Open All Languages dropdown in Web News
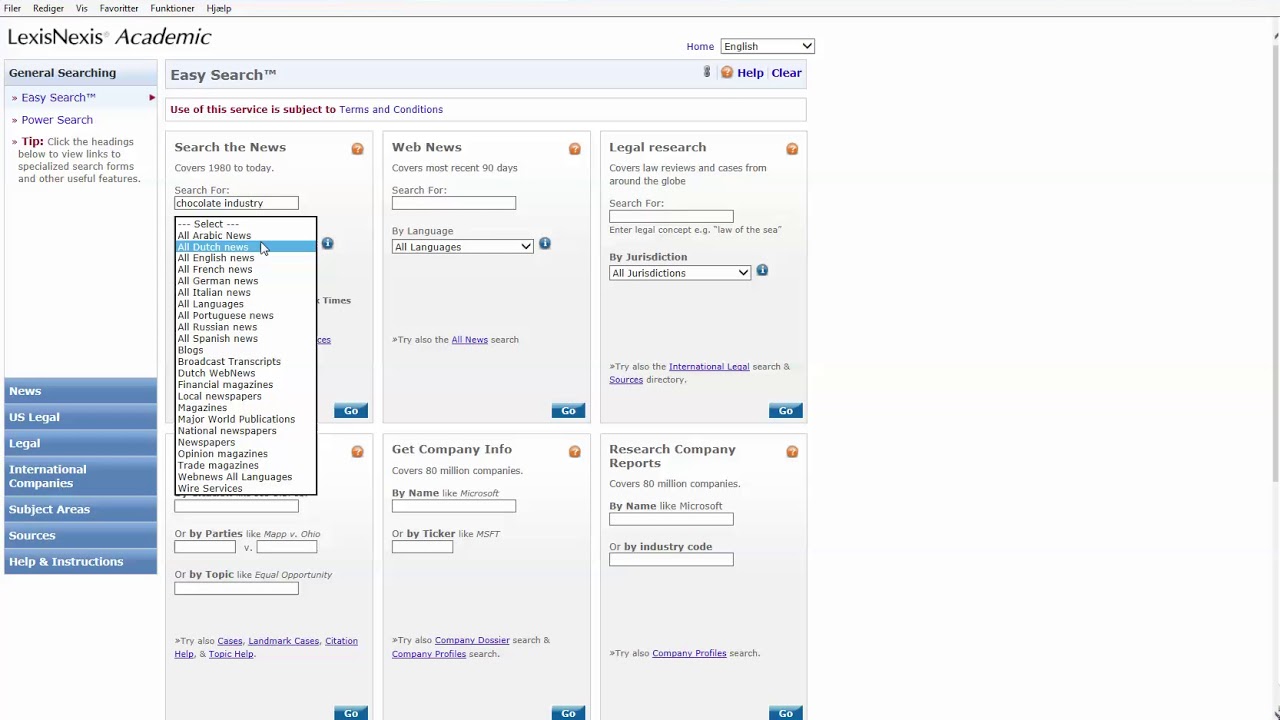 click(x=462, y=247)
